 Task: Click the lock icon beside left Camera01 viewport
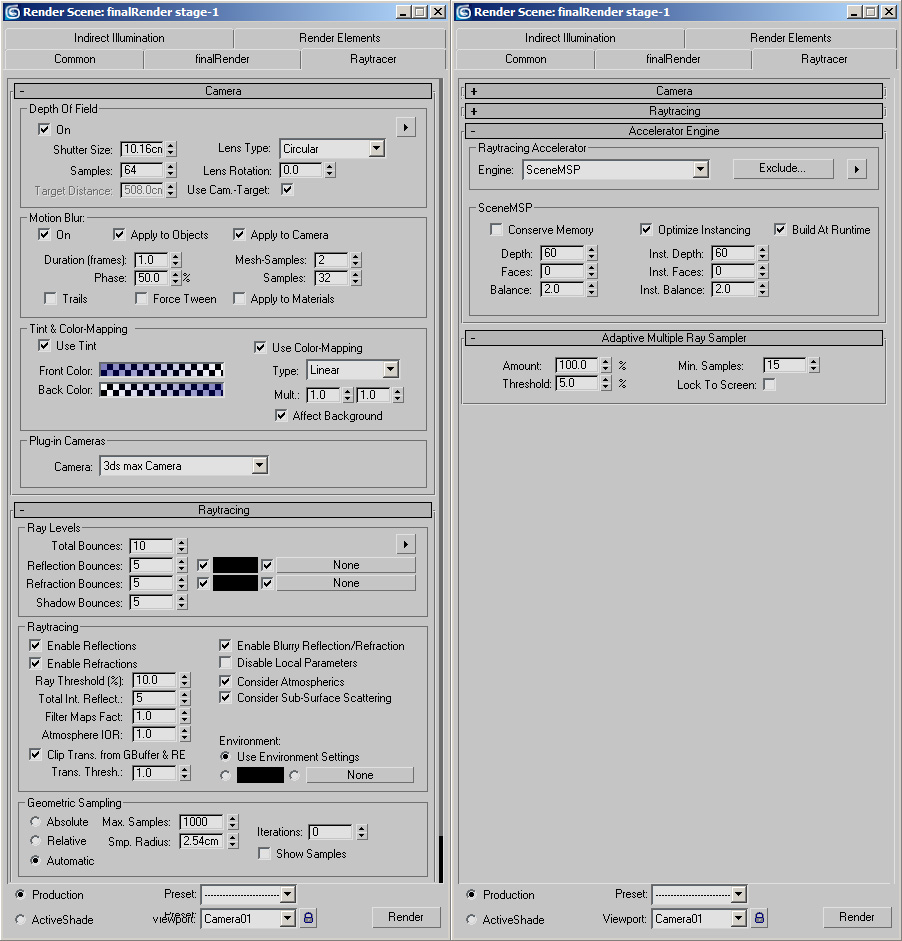308,917
